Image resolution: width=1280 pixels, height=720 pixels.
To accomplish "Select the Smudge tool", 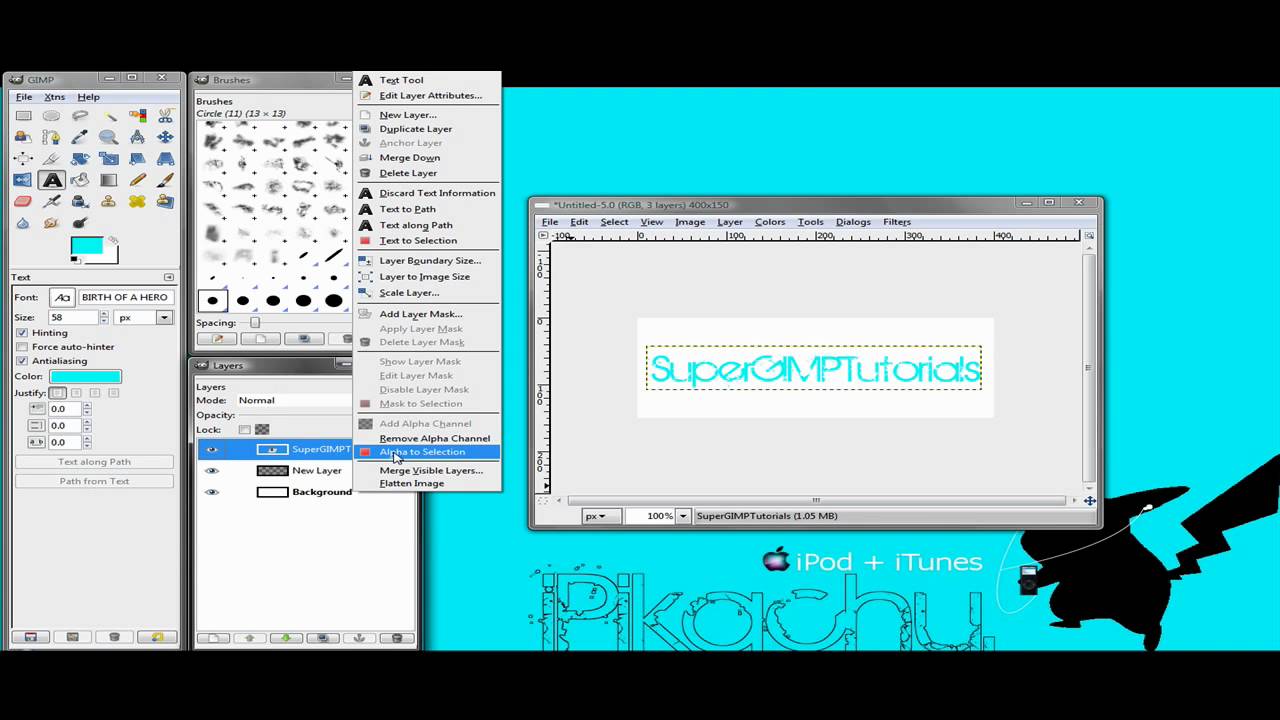I will [x=51, y=223].
